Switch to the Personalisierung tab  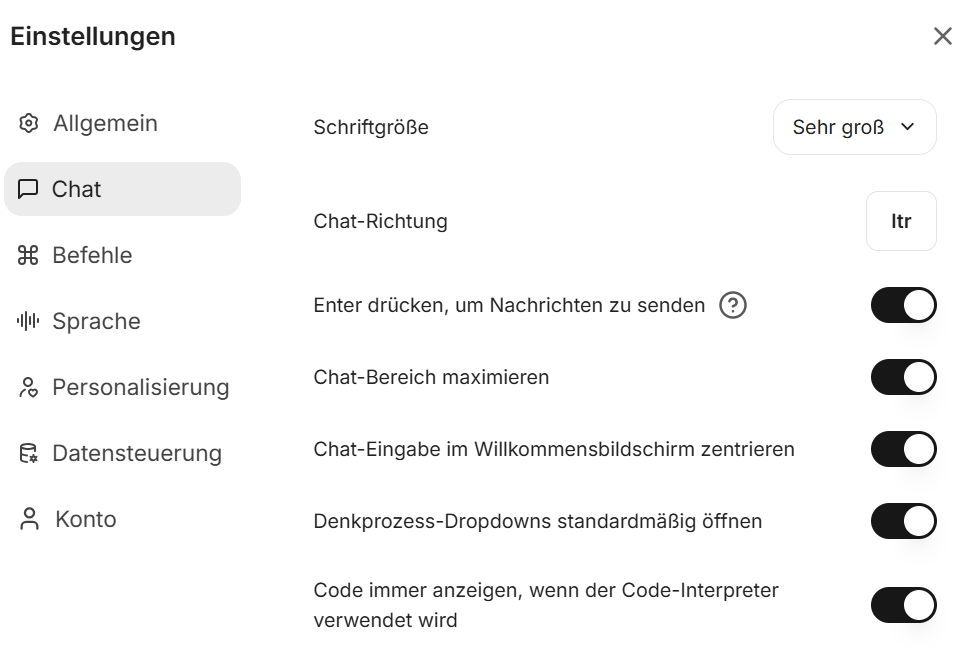point(140,388)
